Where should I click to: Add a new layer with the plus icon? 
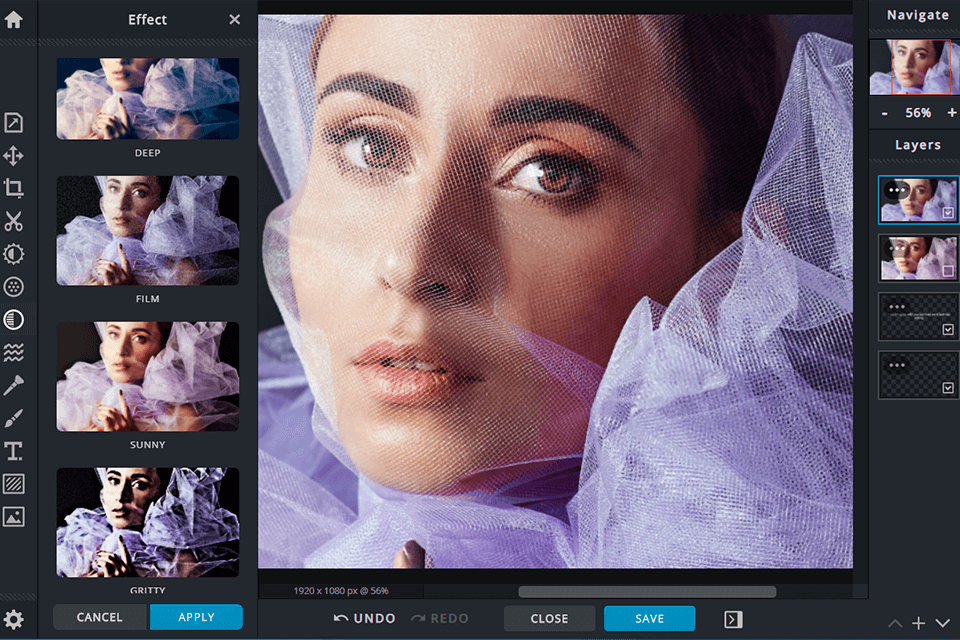click(x=918, y=623)
